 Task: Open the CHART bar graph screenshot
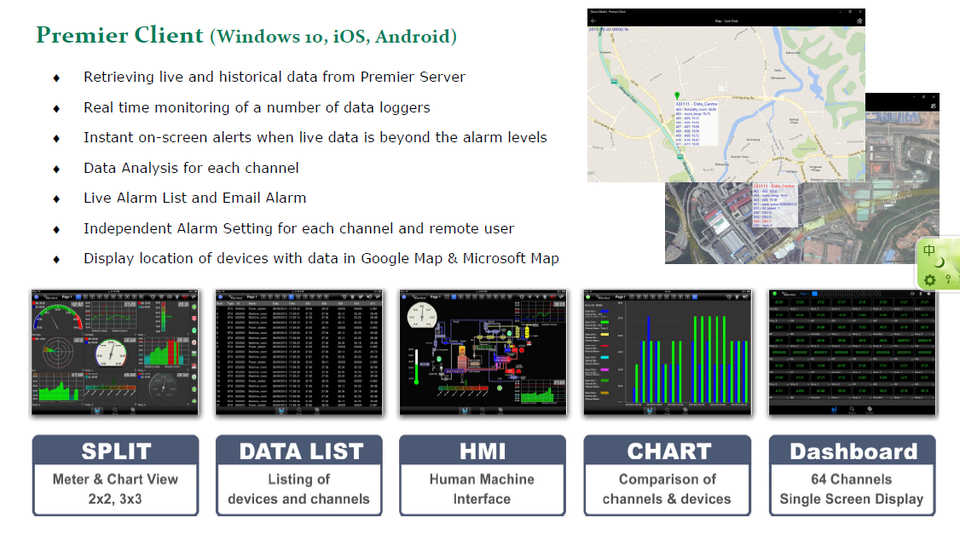667,353
